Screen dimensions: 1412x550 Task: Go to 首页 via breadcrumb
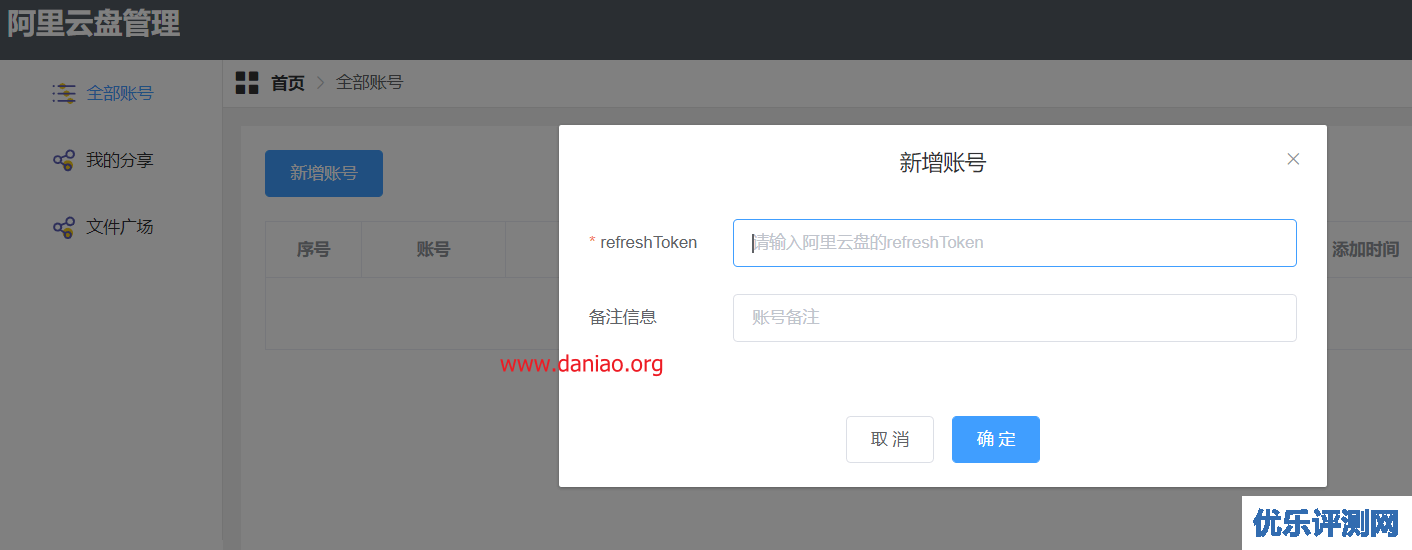(x=288, y=83)
